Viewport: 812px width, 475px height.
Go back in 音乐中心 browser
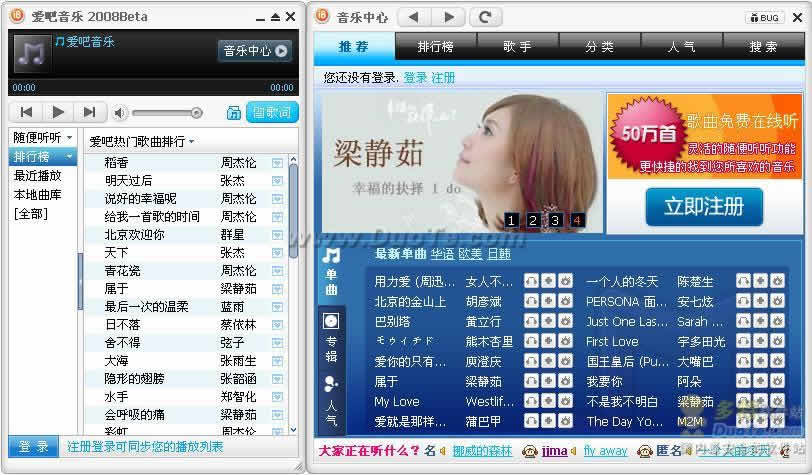pyautogui.click(x=414, y=17)
